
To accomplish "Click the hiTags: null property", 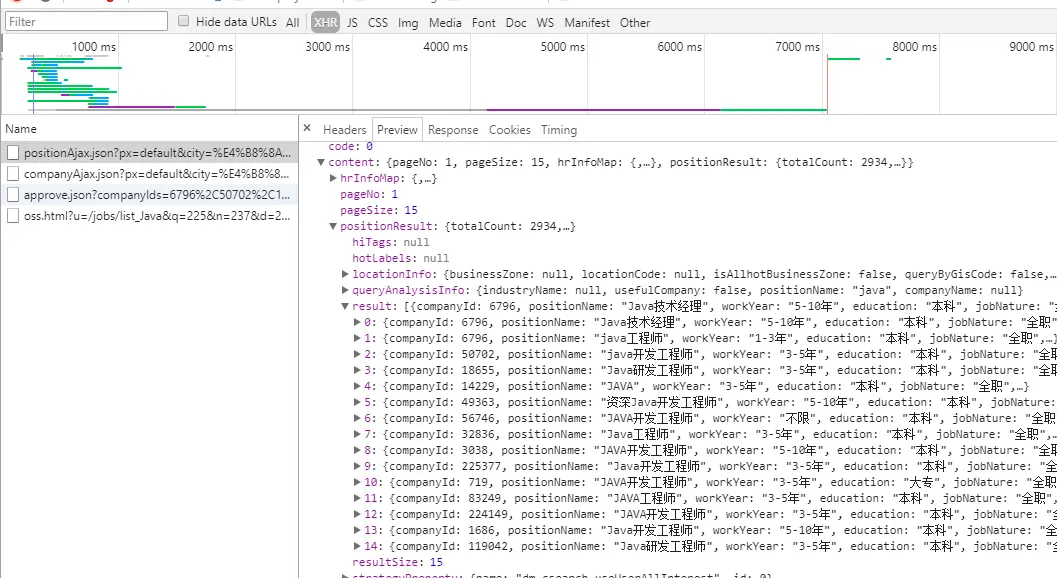I will (x=390, y=242).
